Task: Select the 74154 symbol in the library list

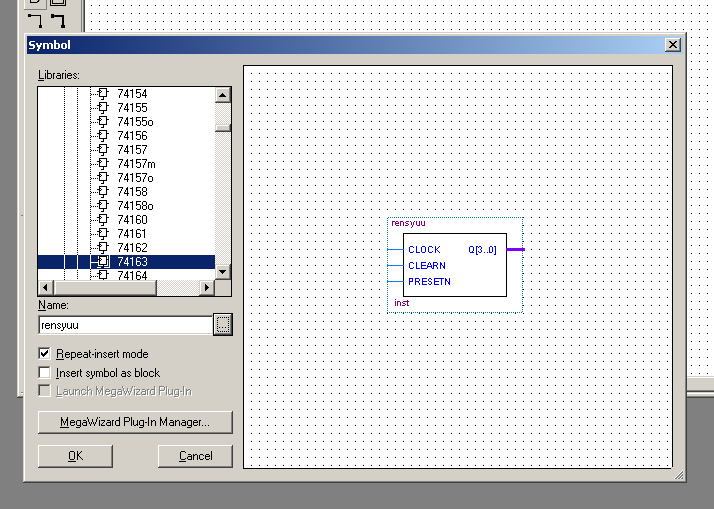Action: point(132,94)
